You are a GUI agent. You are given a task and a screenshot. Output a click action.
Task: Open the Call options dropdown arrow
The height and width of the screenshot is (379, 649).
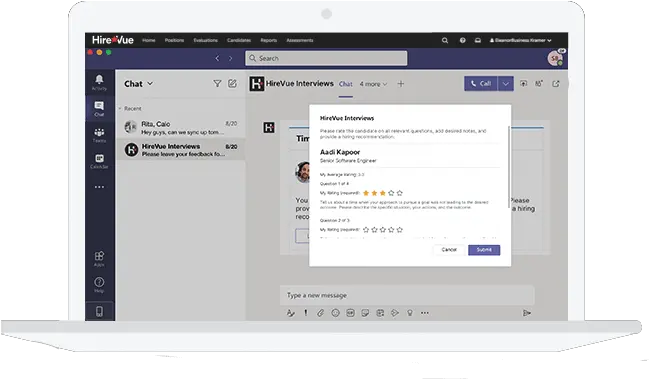[x=505, y=84]
